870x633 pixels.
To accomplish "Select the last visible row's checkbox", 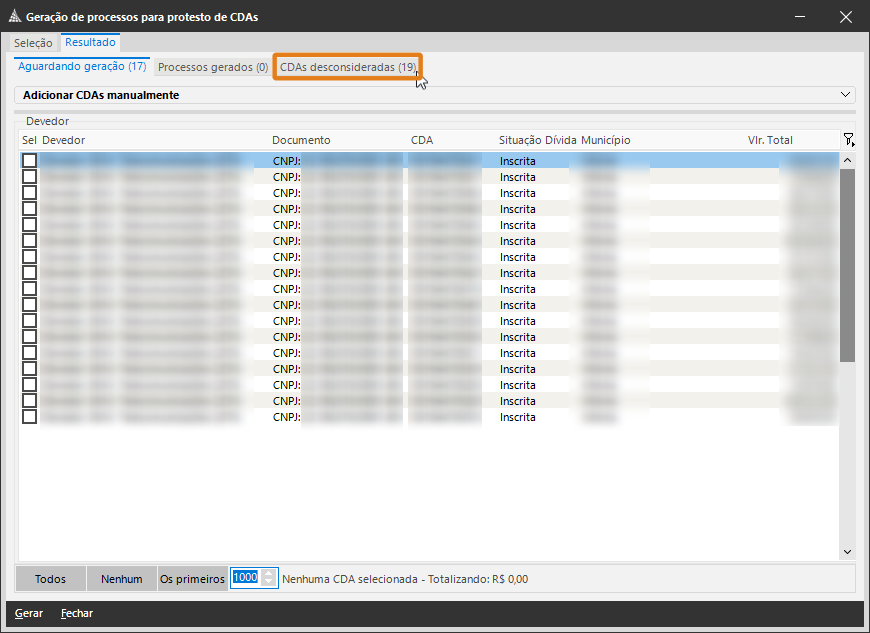I will pos(30,417).
